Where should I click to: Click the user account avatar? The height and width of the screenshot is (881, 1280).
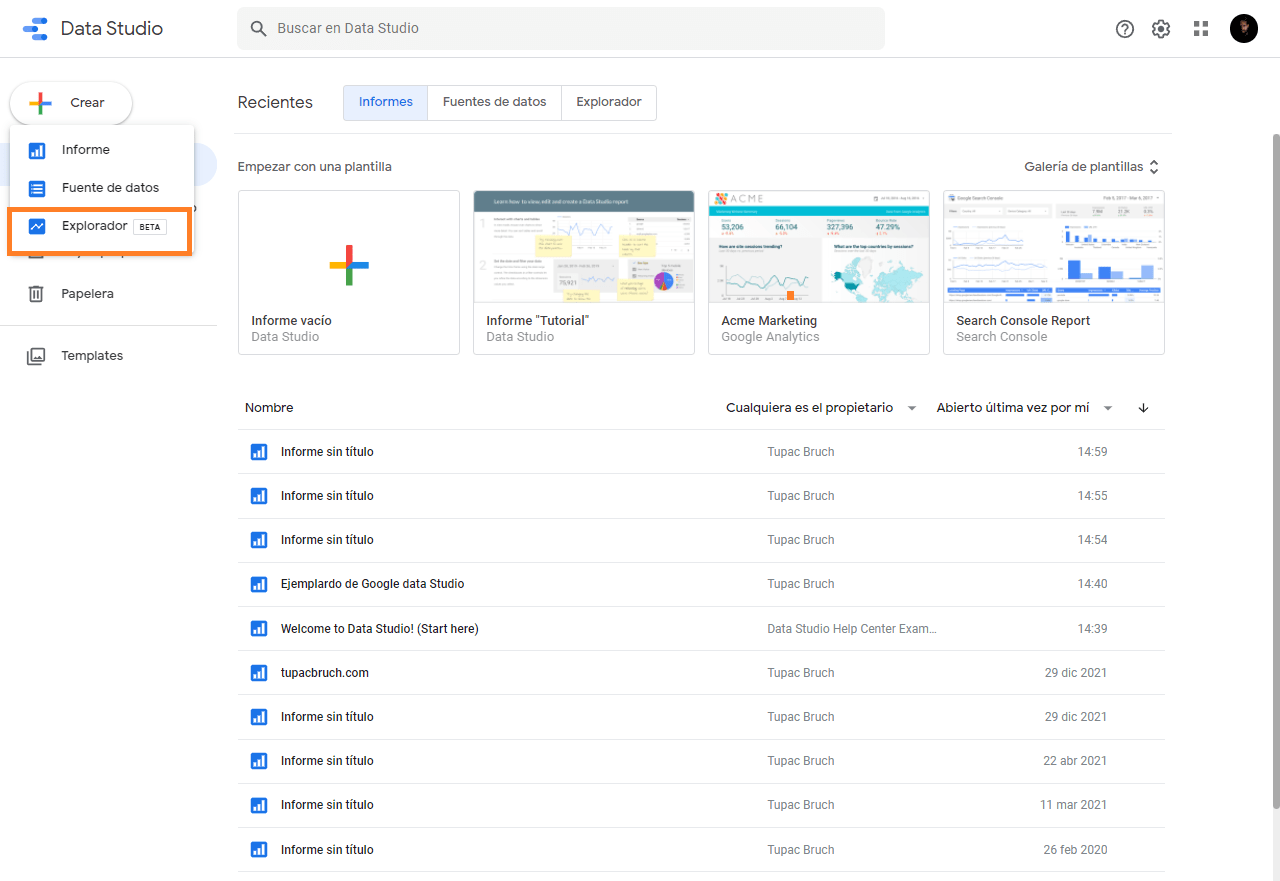[1244, 28]
